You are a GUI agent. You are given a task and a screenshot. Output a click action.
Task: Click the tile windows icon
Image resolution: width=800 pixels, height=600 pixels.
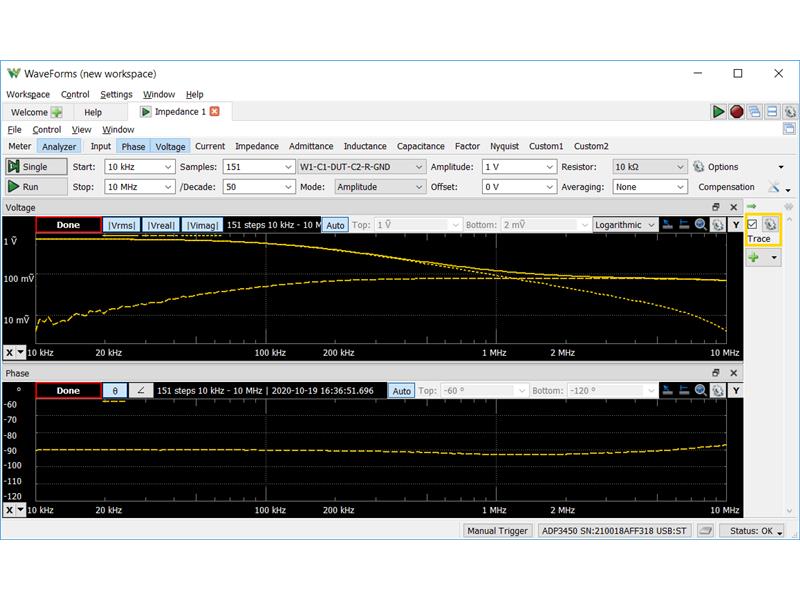(772, 112)
